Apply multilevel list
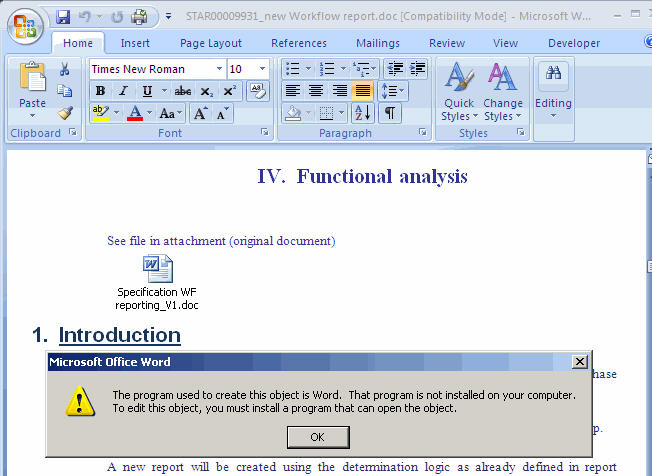 coord(364,69)
